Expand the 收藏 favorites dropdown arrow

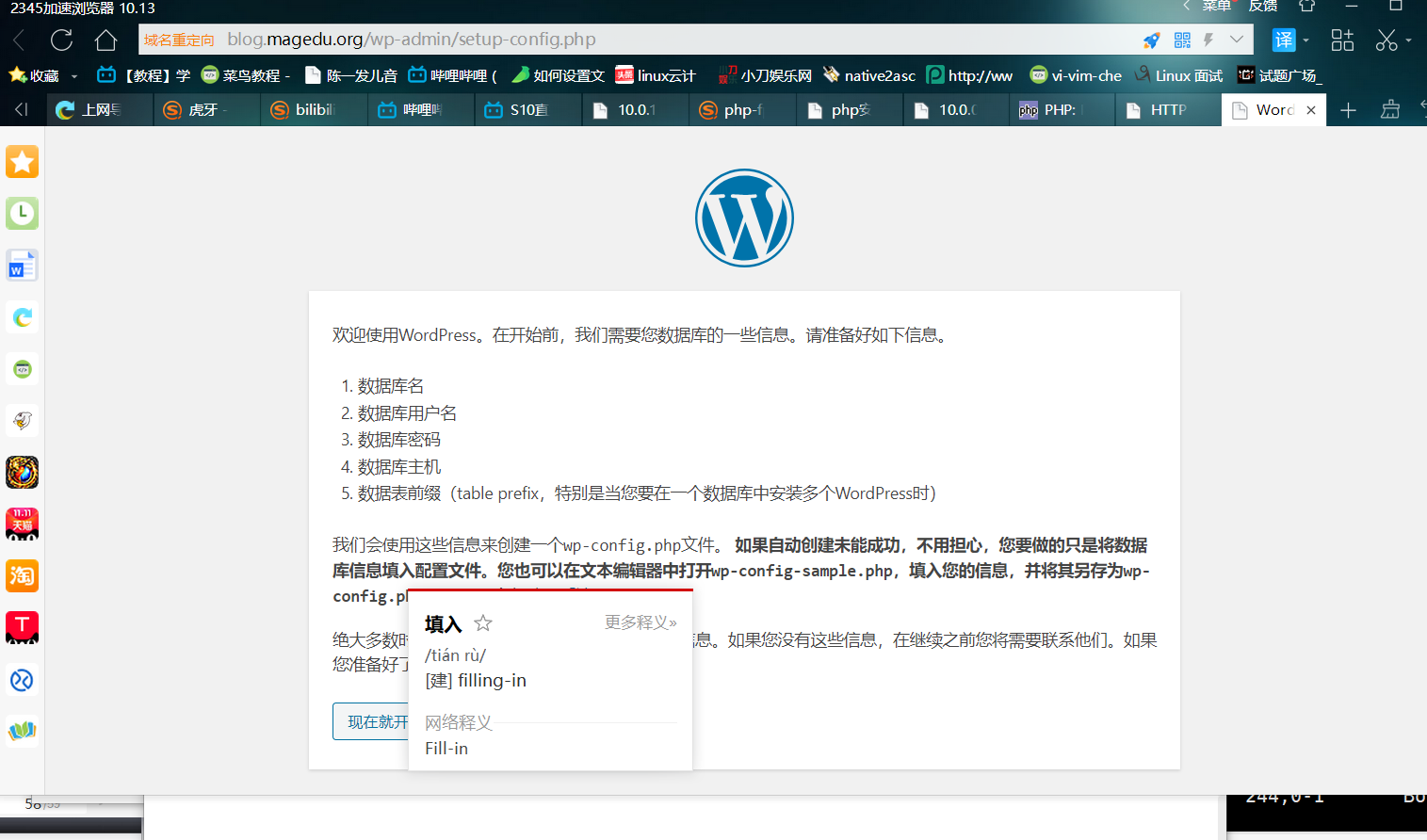pyautogui.click(x=74, y=76)
